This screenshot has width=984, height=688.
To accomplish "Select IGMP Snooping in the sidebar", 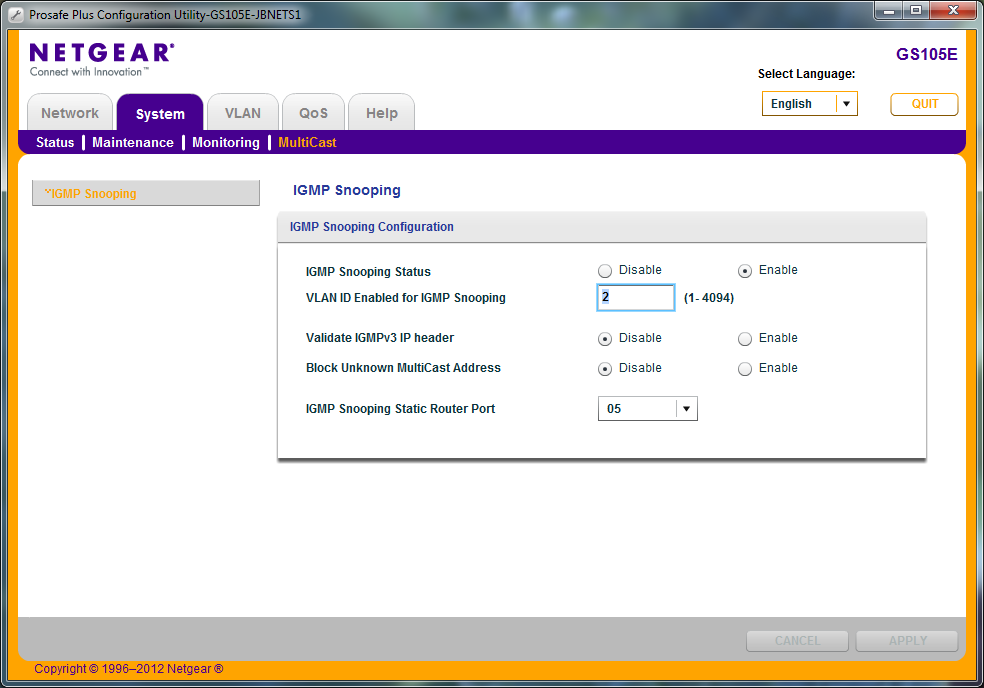I will (146, 193).
